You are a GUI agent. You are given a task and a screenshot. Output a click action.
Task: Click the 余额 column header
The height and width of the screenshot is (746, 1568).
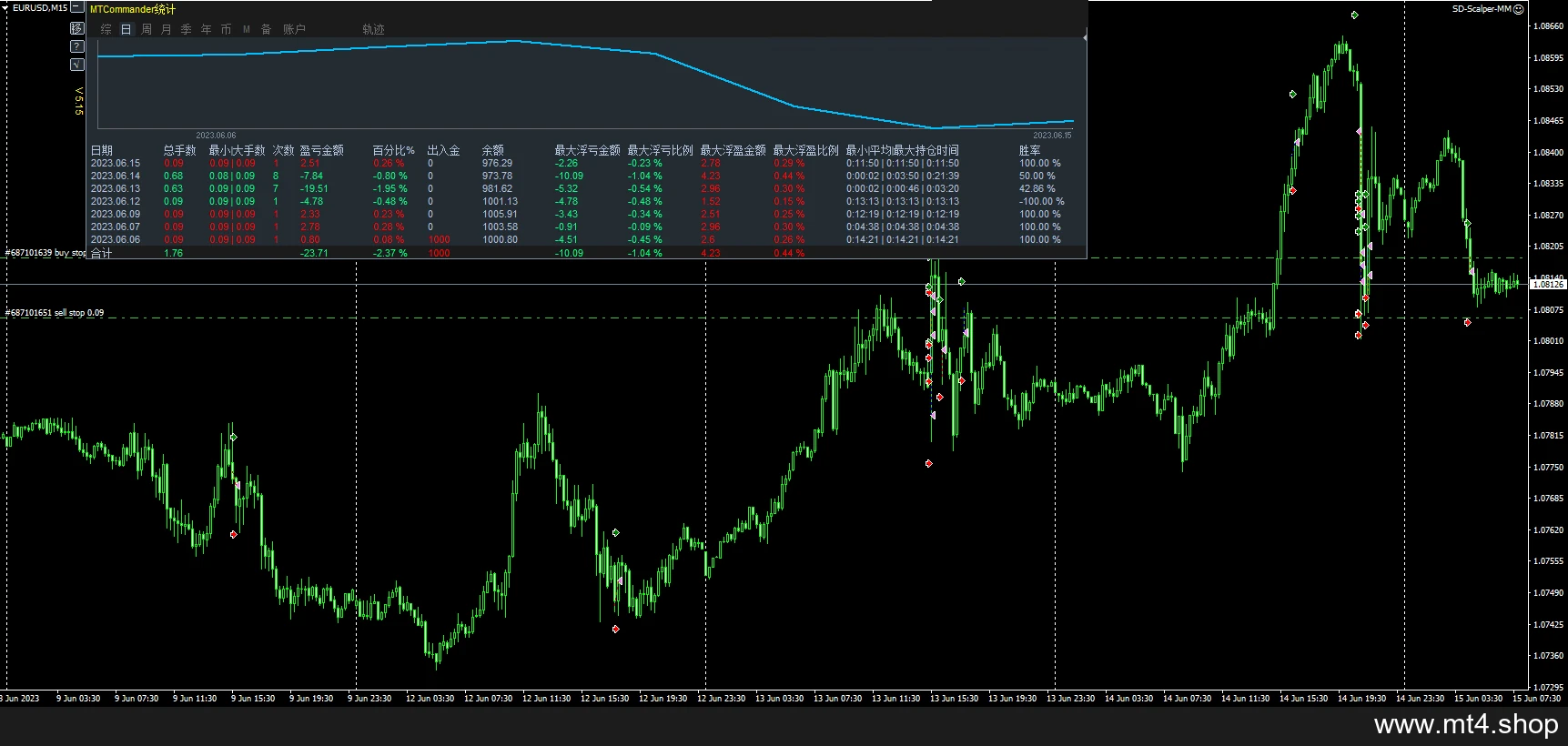(x=492, y=150)
